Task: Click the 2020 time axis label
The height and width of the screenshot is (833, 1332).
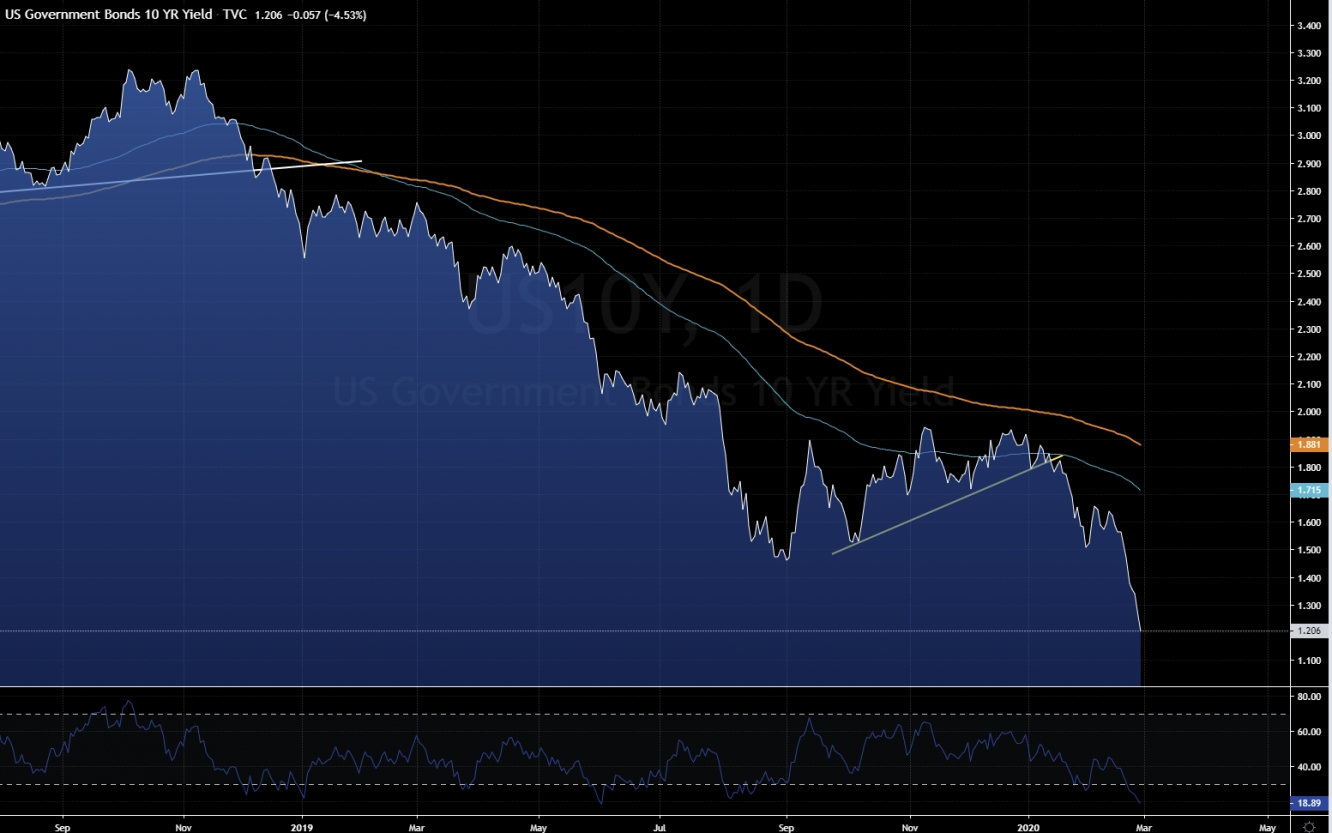Action: point(1030,827)
